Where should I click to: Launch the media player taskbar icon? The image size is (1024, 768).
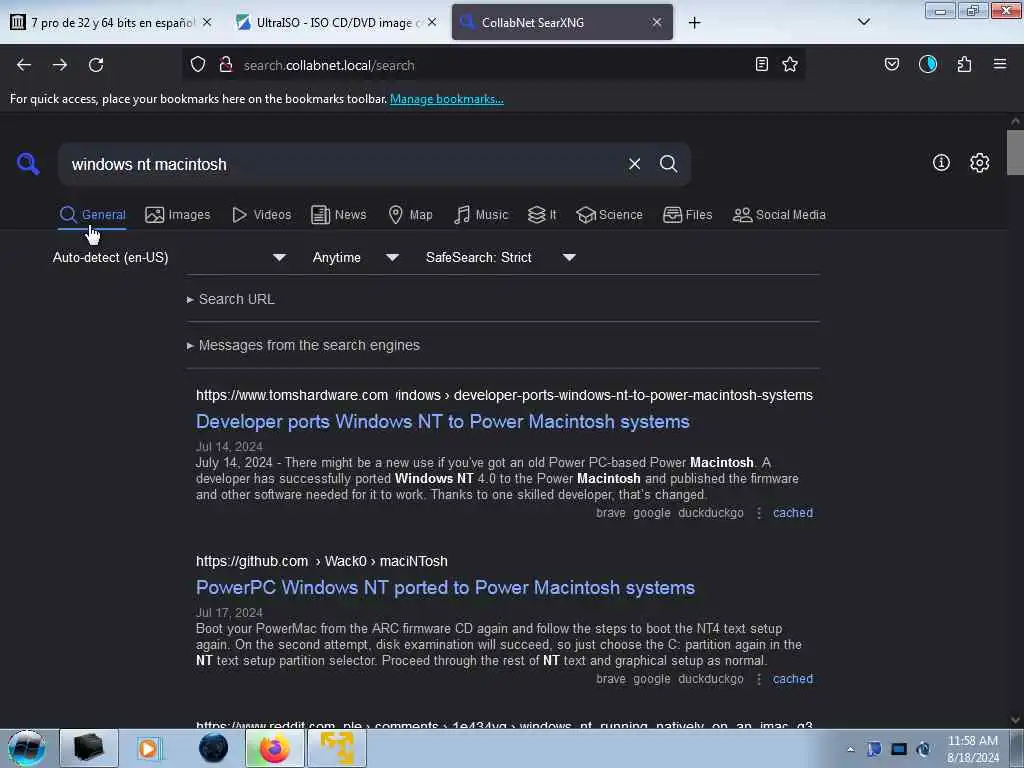point(149,748)
